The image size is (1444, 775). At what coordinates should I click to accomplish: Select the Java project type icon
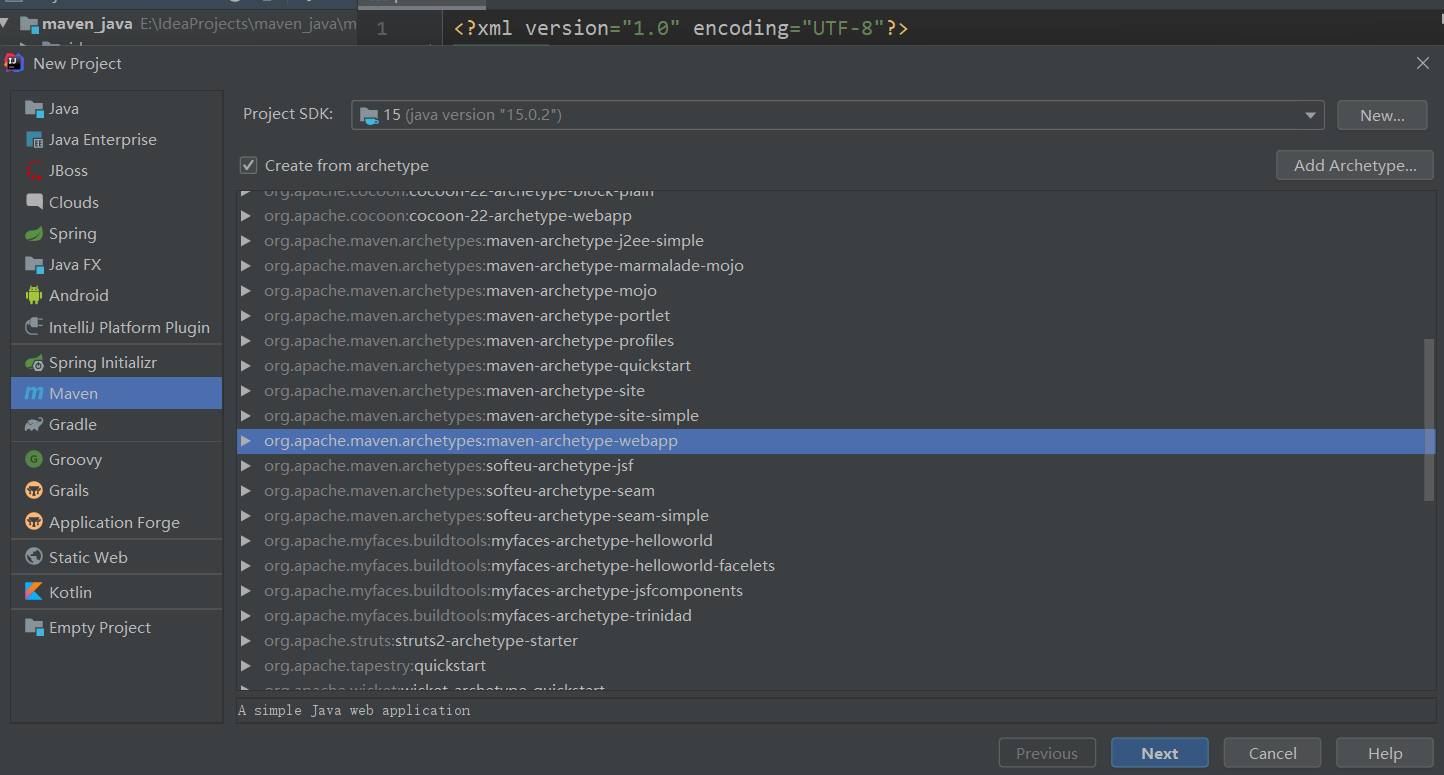34,109
